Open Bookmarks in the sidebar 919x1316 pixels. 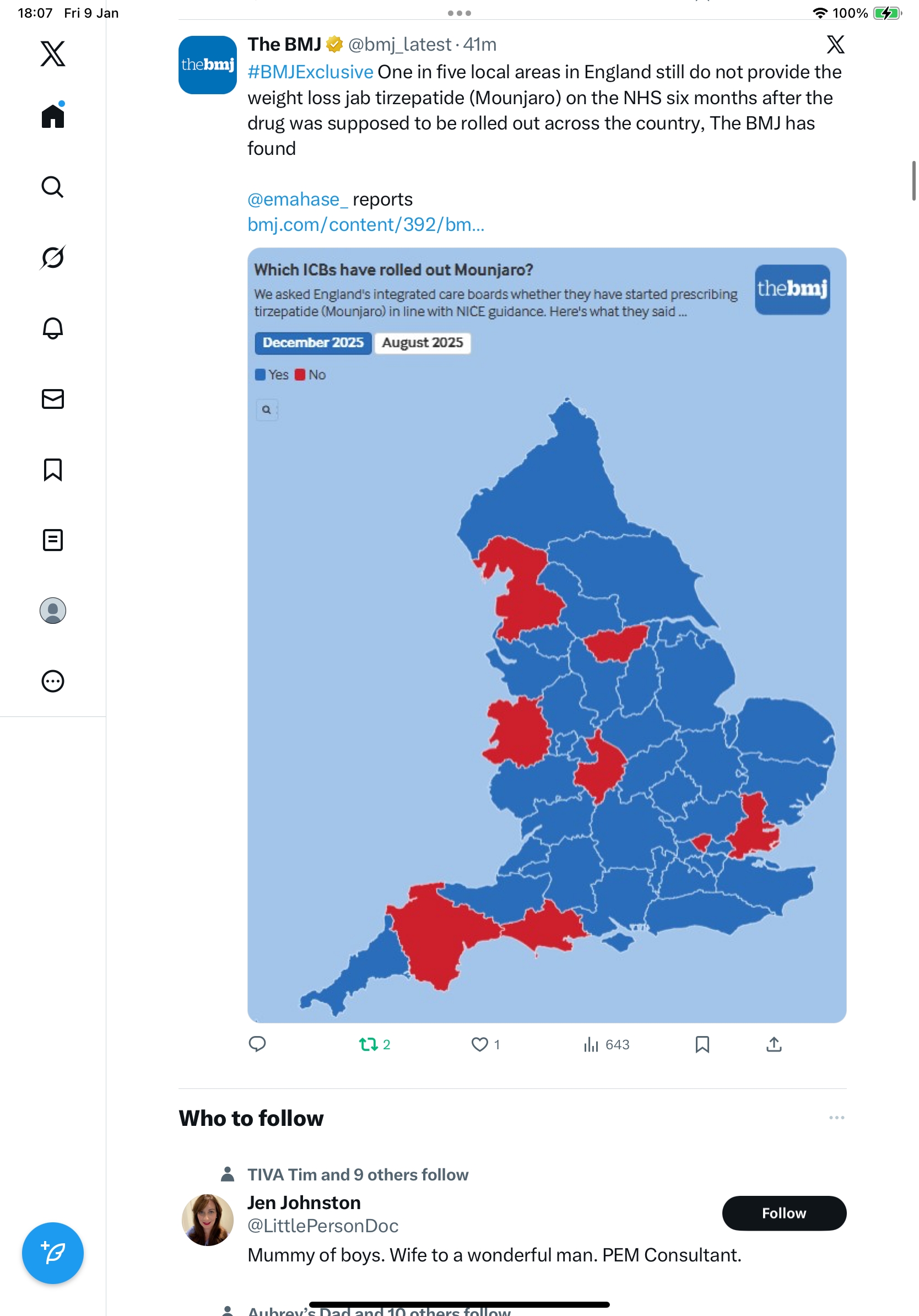tap(53, 470)
